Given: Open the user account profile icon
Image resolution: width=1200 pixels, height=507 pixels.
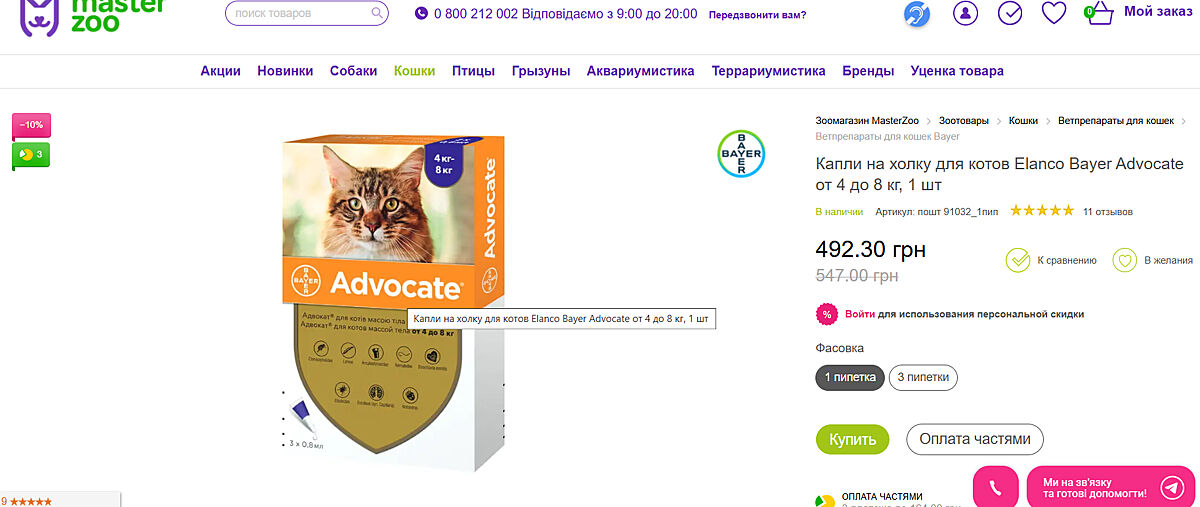Looking at the screenshot, I should [x=965, y=13].
